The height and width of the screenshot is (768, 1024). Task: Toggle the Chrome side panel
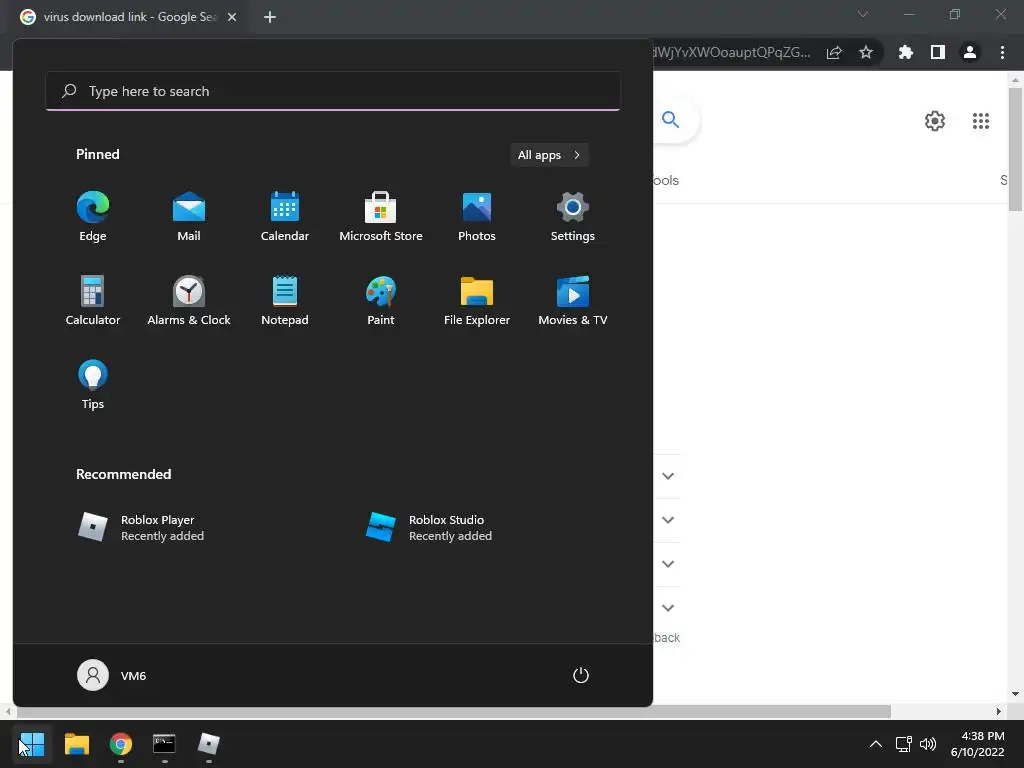938,52
